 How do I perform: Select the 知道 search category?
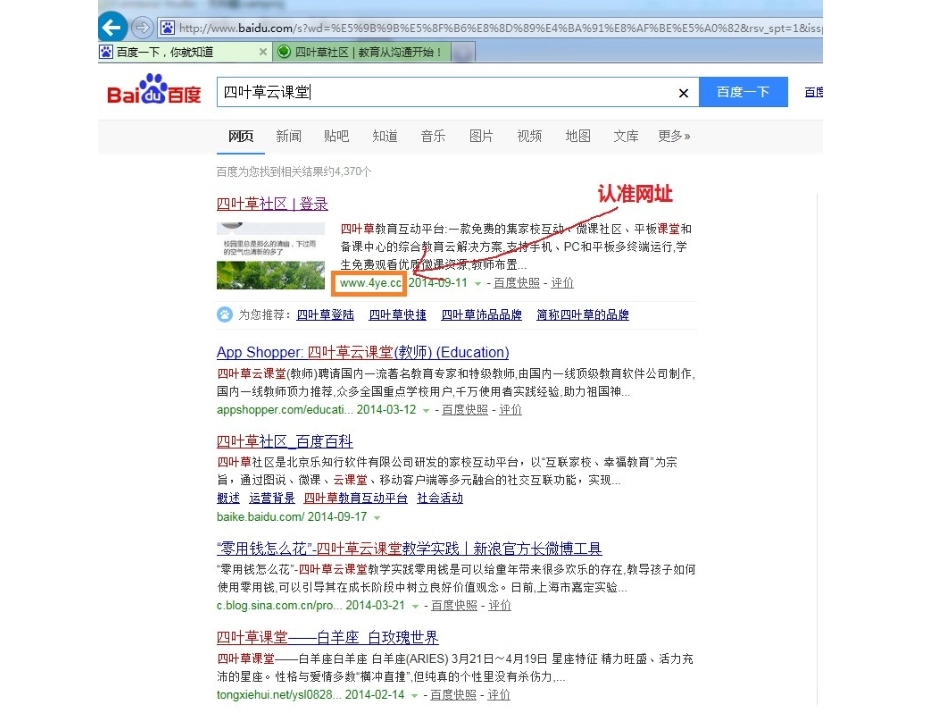pos(385,136)
